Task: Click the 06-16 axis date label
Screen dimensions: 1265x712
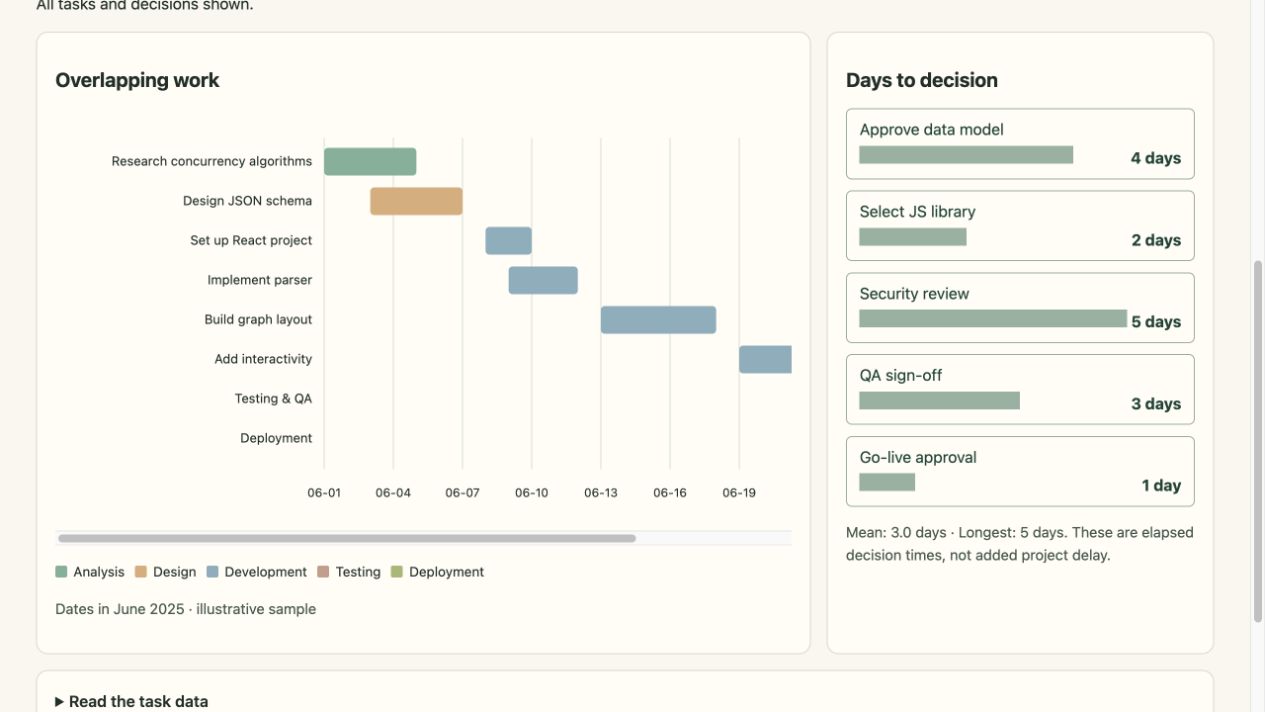Action: (x=669, y=493)
